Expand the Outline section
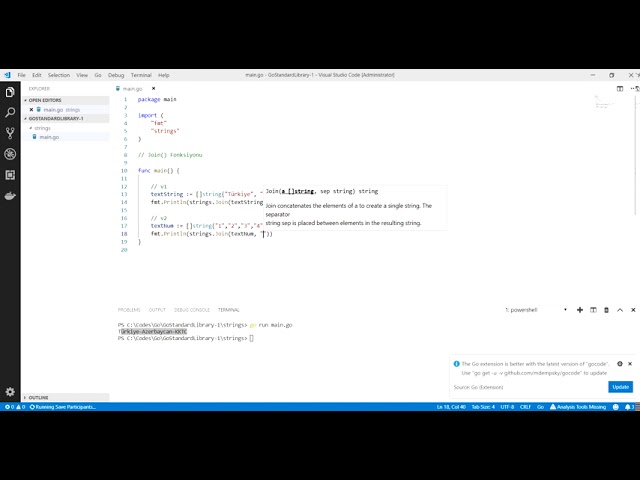640x480 pixels. 65,398
